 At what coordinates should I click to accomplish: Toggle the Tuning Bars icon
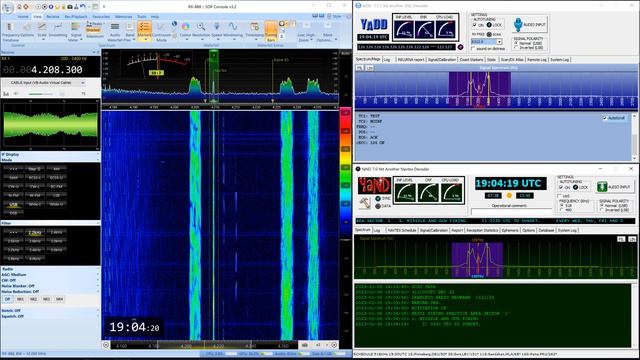(x=271, y=31)
